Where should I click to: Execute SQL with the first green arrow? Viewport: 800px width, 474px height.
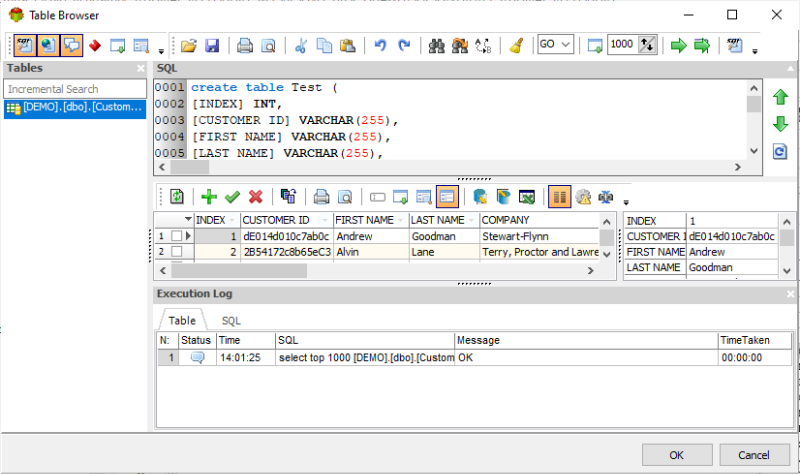(679, 46)
